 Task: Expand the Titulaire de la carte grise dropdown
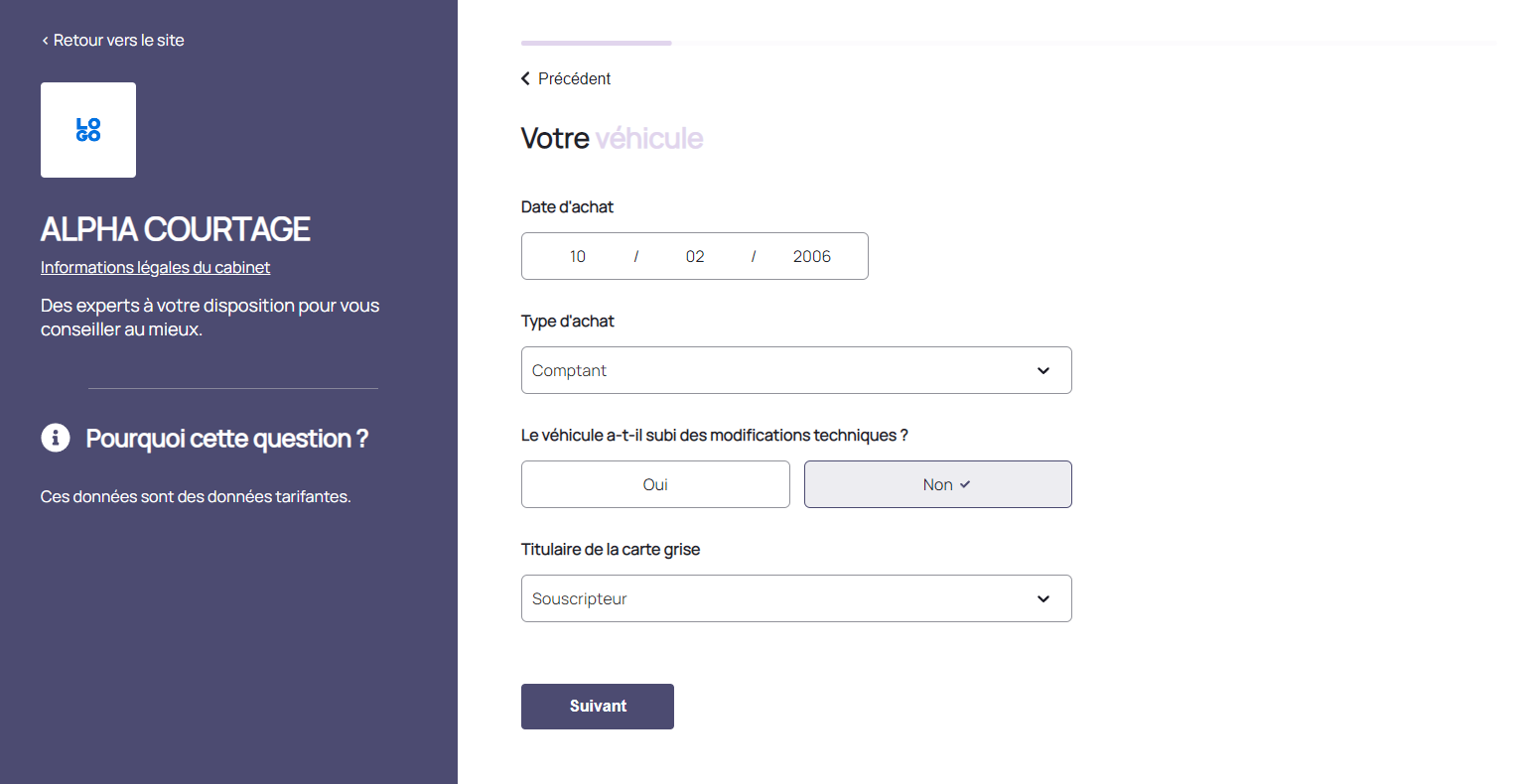pos(795,598)
